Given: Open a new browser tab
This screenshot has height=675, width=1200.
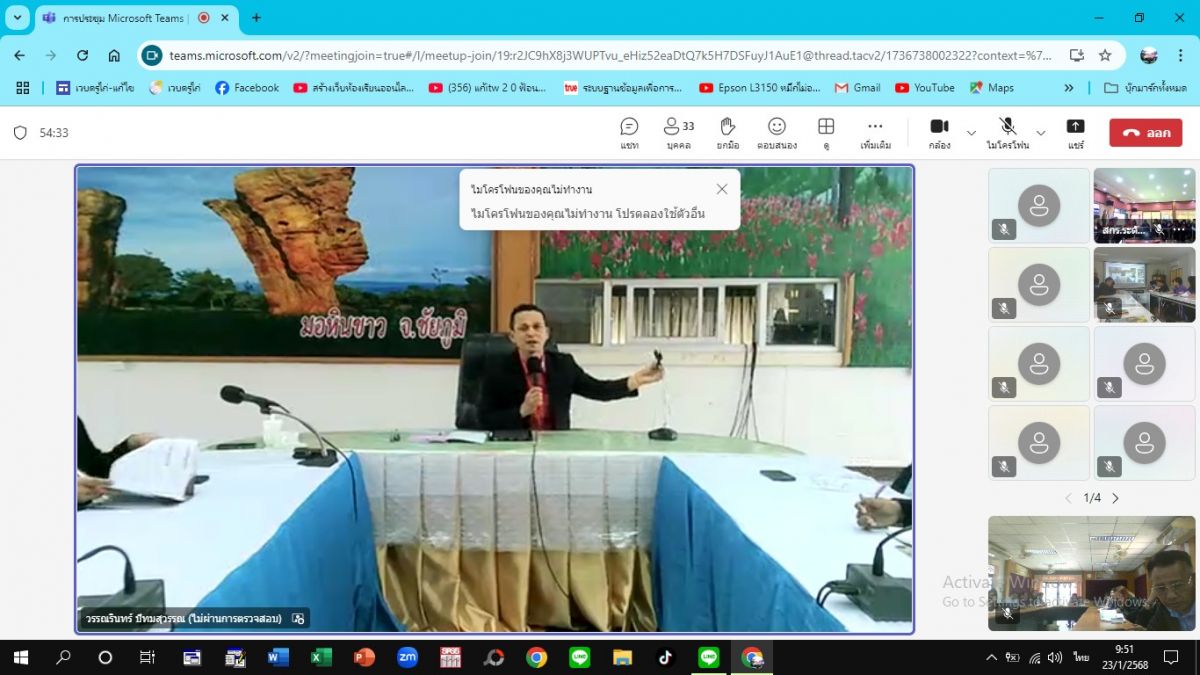Looking at the screenshot, I should point(256,18).
